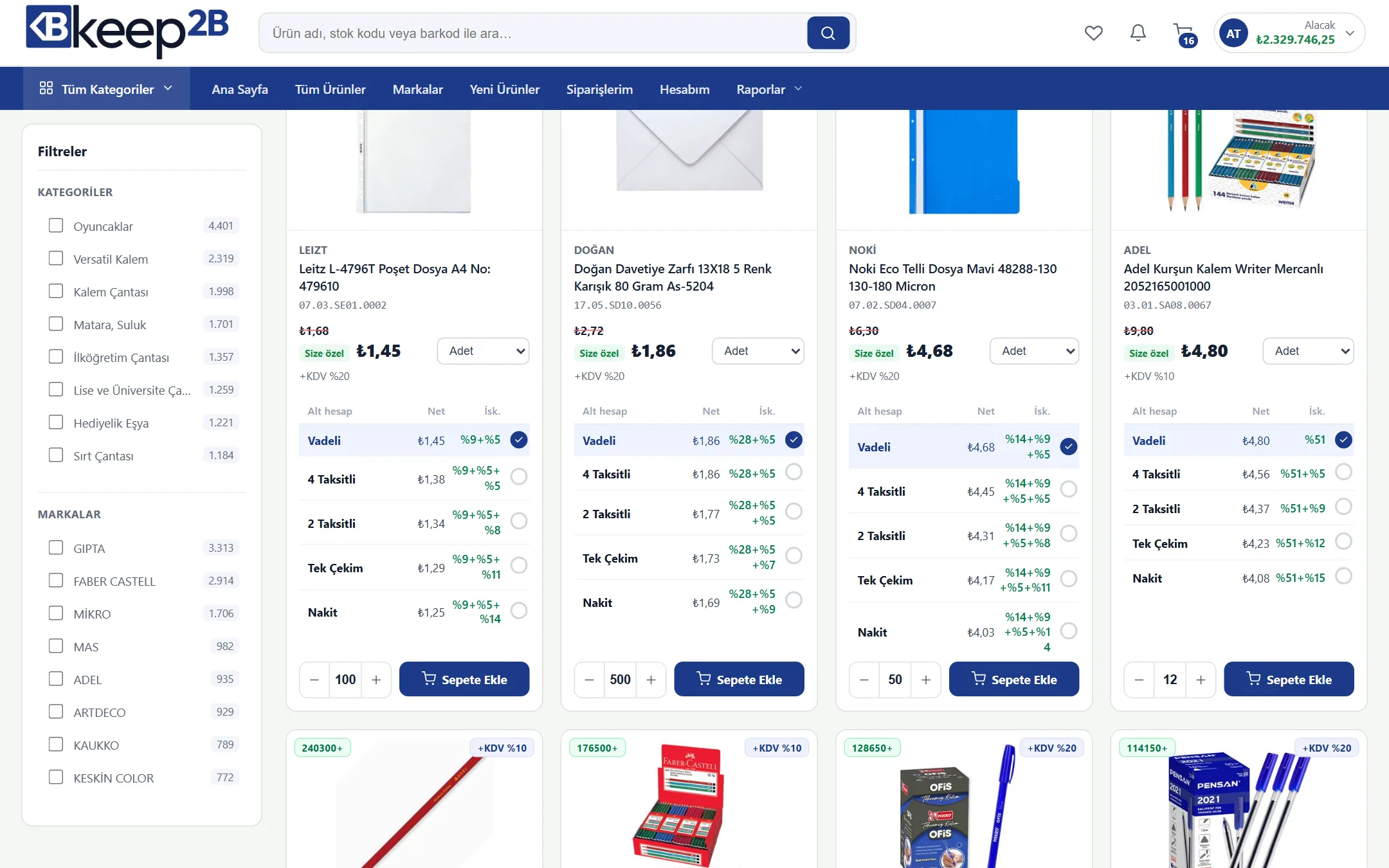
Task: Open Tüm Kategoriler dropdown menu
Action: pyautogui.click(x=107, y=89)
